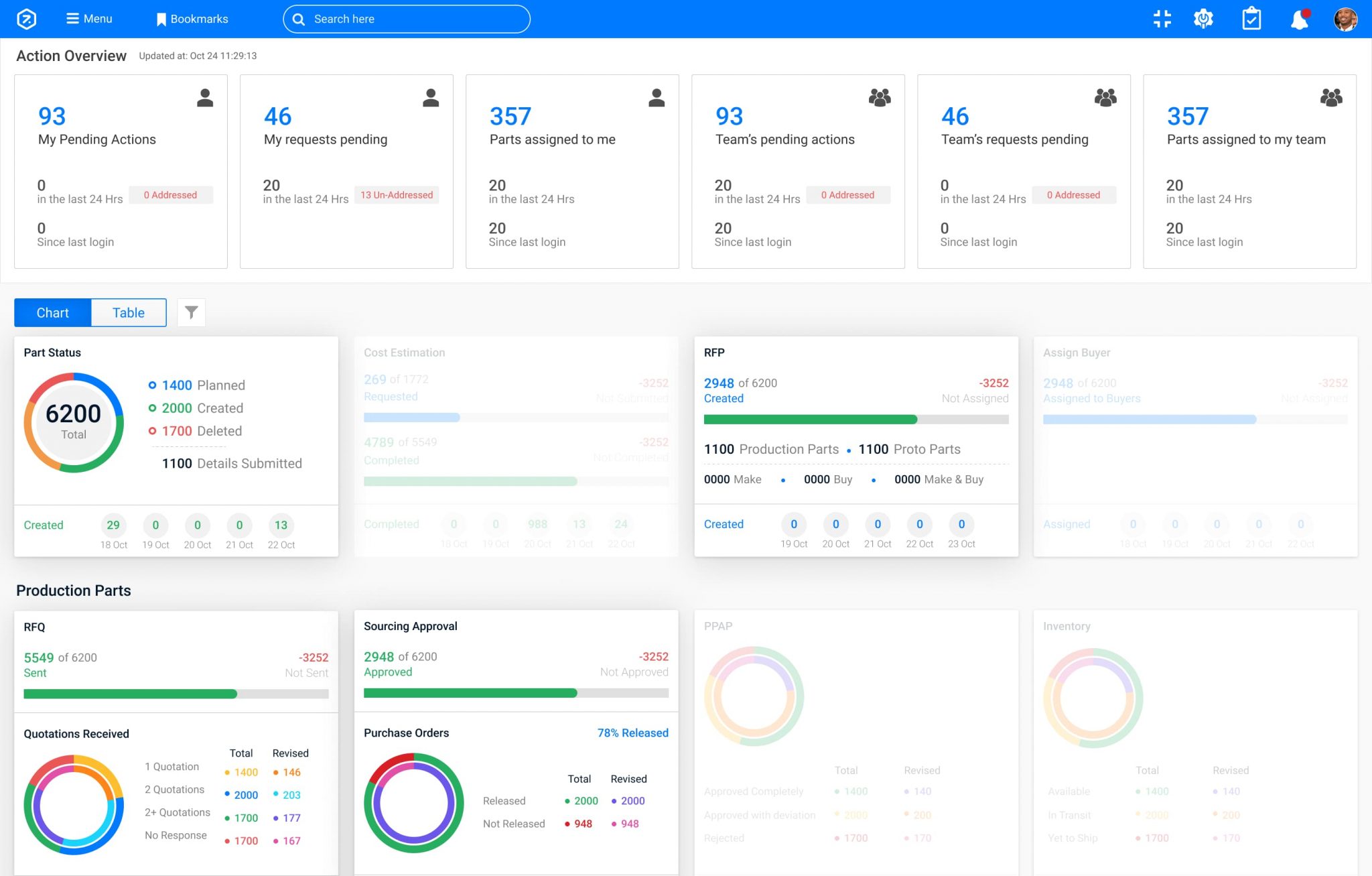Open the 78% Released link on Purchase Orders
Viewport: 1372px width, 876px height.
[x=632, y=733]
